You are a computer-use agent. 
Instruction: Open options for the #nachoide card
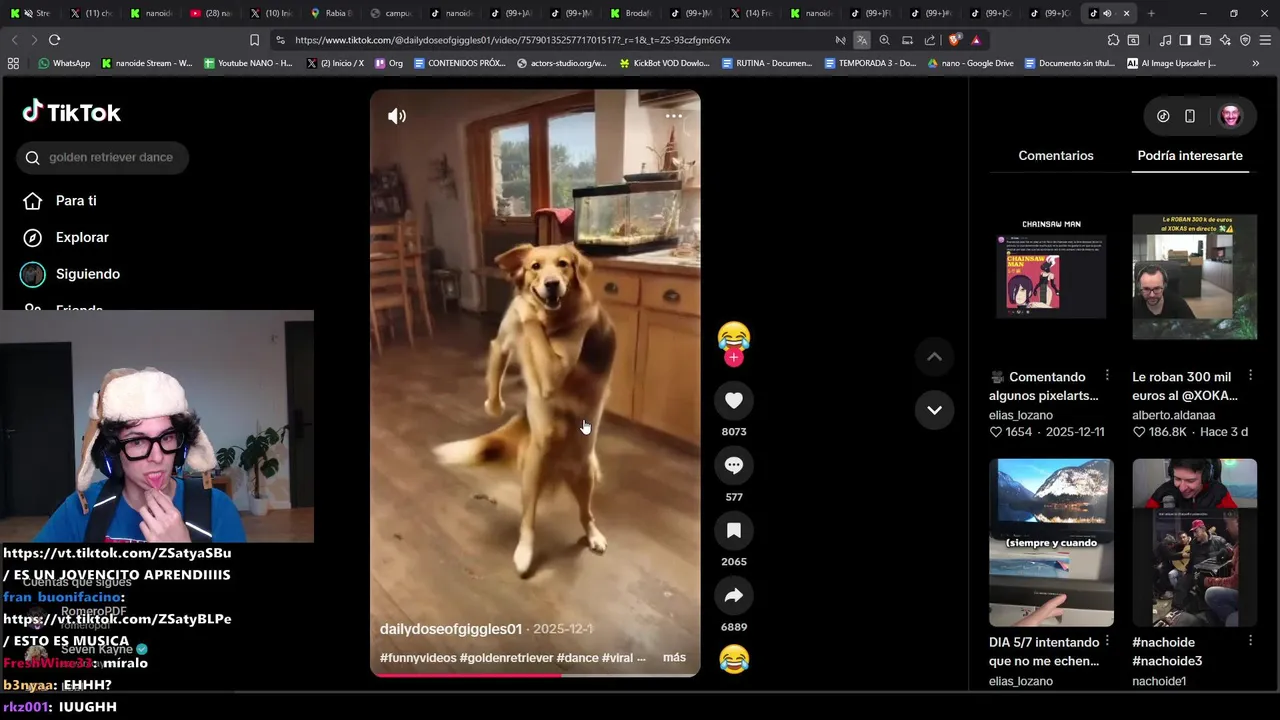1250,641
